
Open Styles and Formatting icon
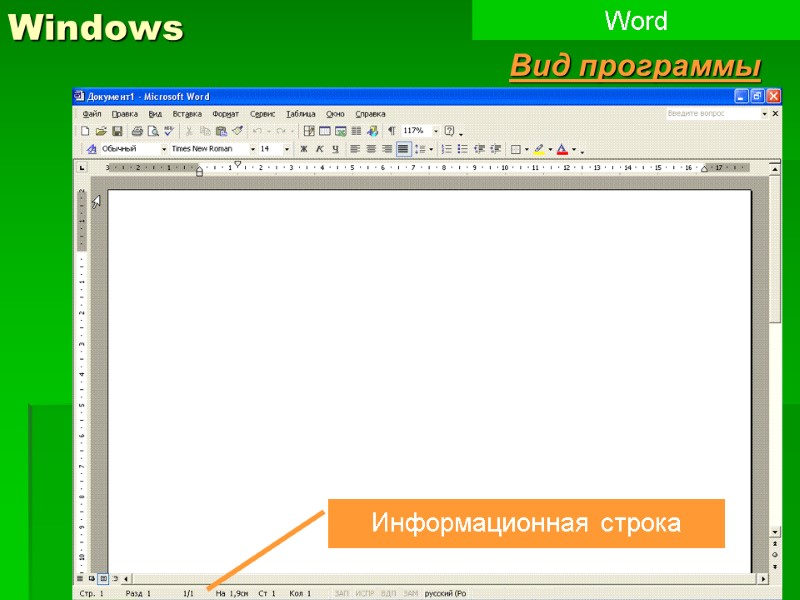point(91,149)
